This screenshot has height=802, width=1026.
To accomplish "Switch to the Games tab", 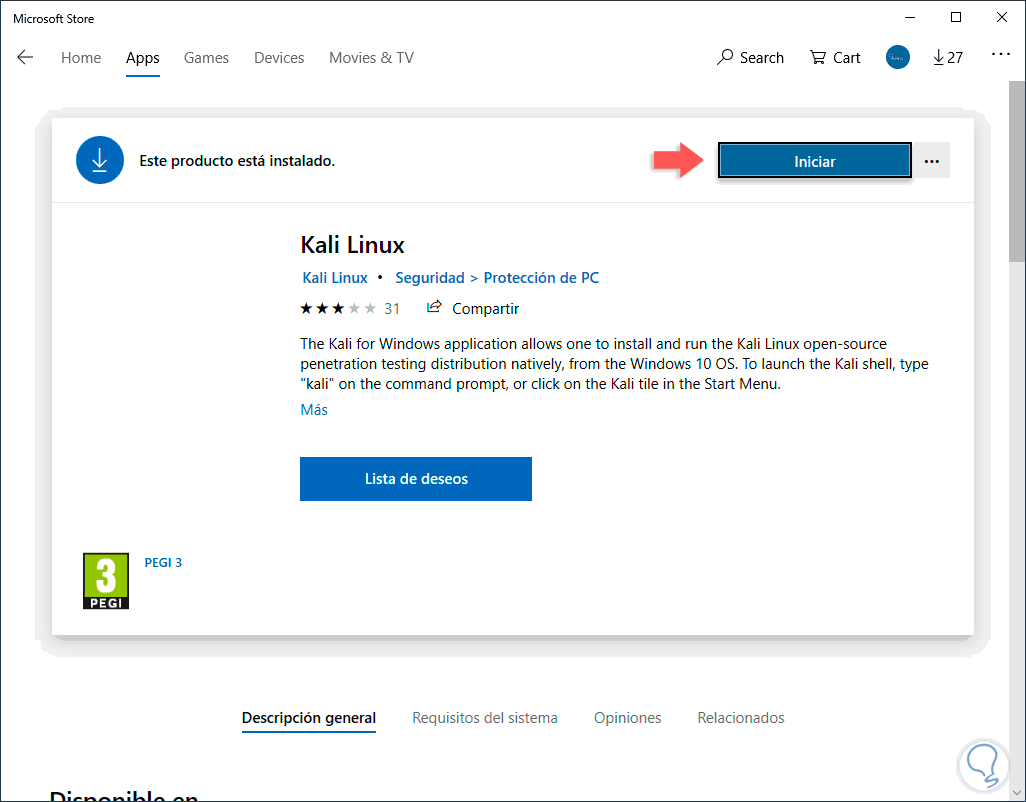I will (x=206, y=58).
